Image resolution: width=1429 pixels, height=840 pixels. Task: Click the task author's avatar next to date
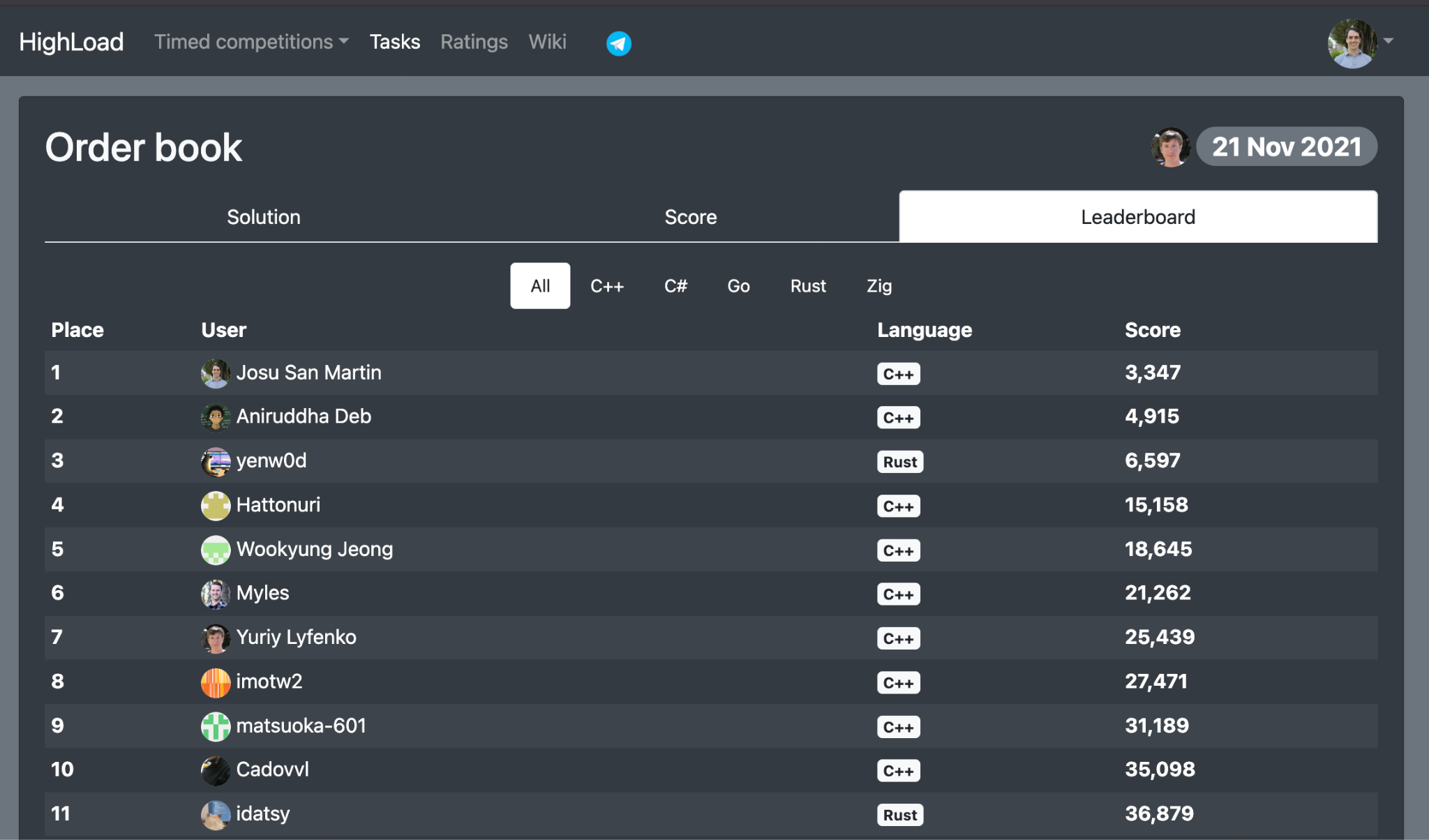[1170, 147]
